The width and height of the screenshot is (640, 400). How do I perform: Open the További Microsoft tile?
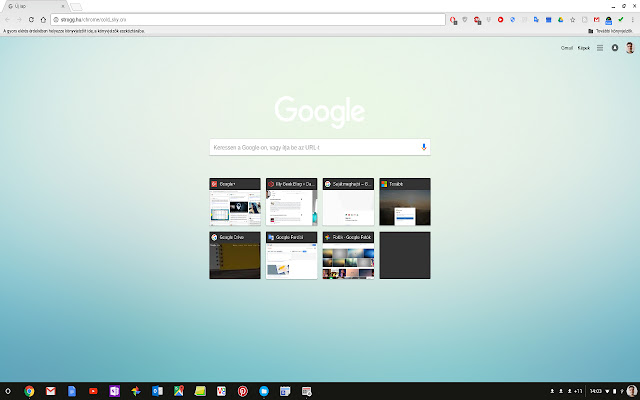(405, 202)
